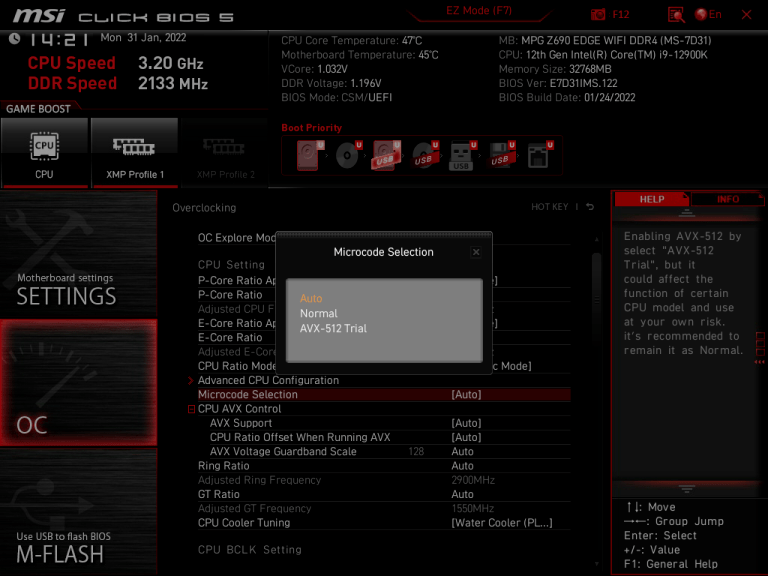Click the hard disk boot priority icon
This screenshot has height=576, width=768.
click(308, 155)
